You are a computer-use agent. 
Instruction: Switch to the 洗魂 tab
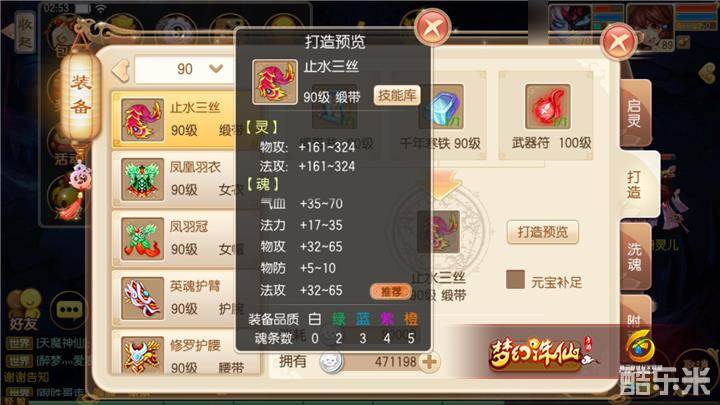coord(635,257)
